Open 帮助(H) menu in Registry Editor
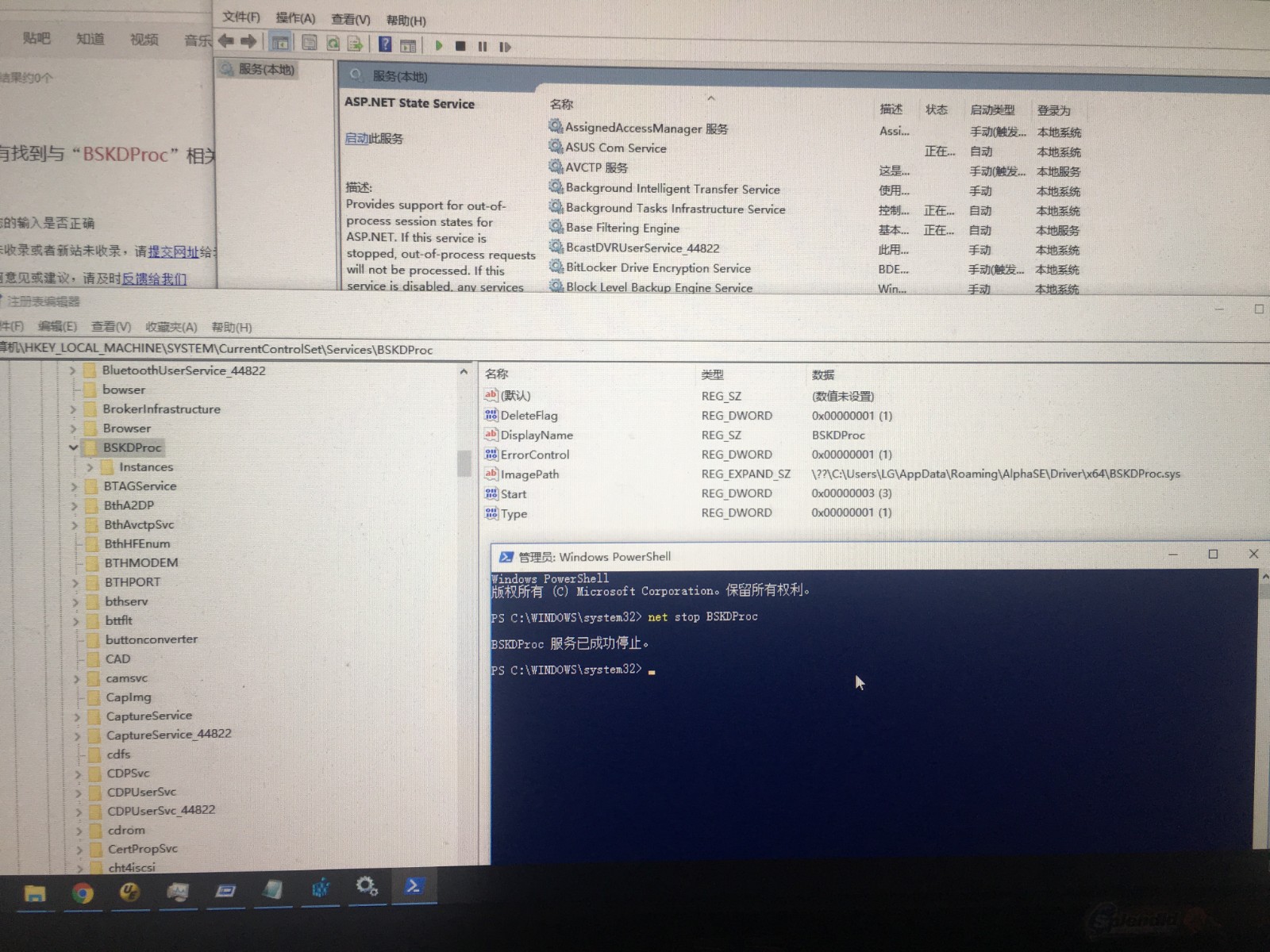 click(232, 327)
